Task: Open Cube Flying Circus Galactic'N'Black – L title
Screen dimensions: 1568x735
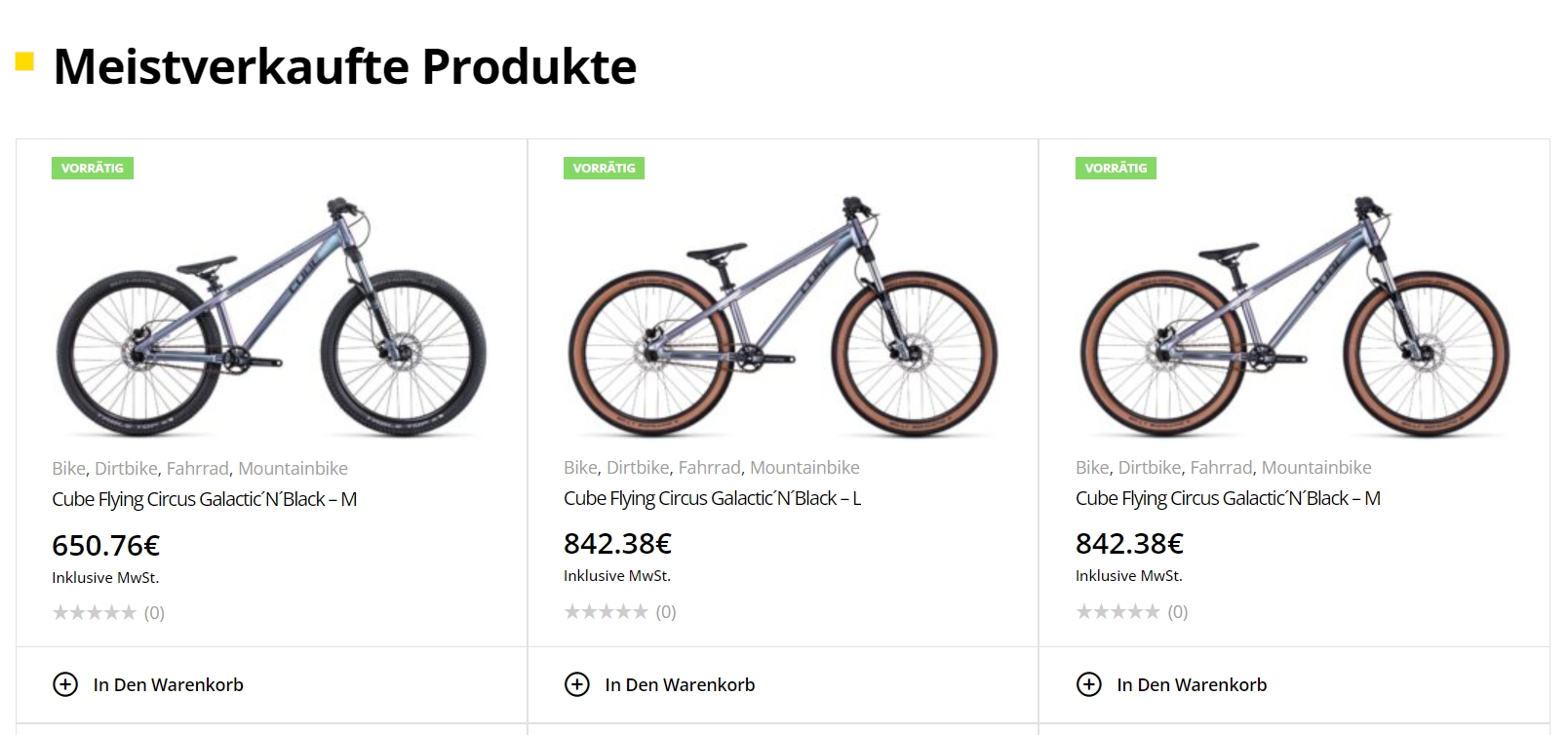Action: tap(712, 498)
